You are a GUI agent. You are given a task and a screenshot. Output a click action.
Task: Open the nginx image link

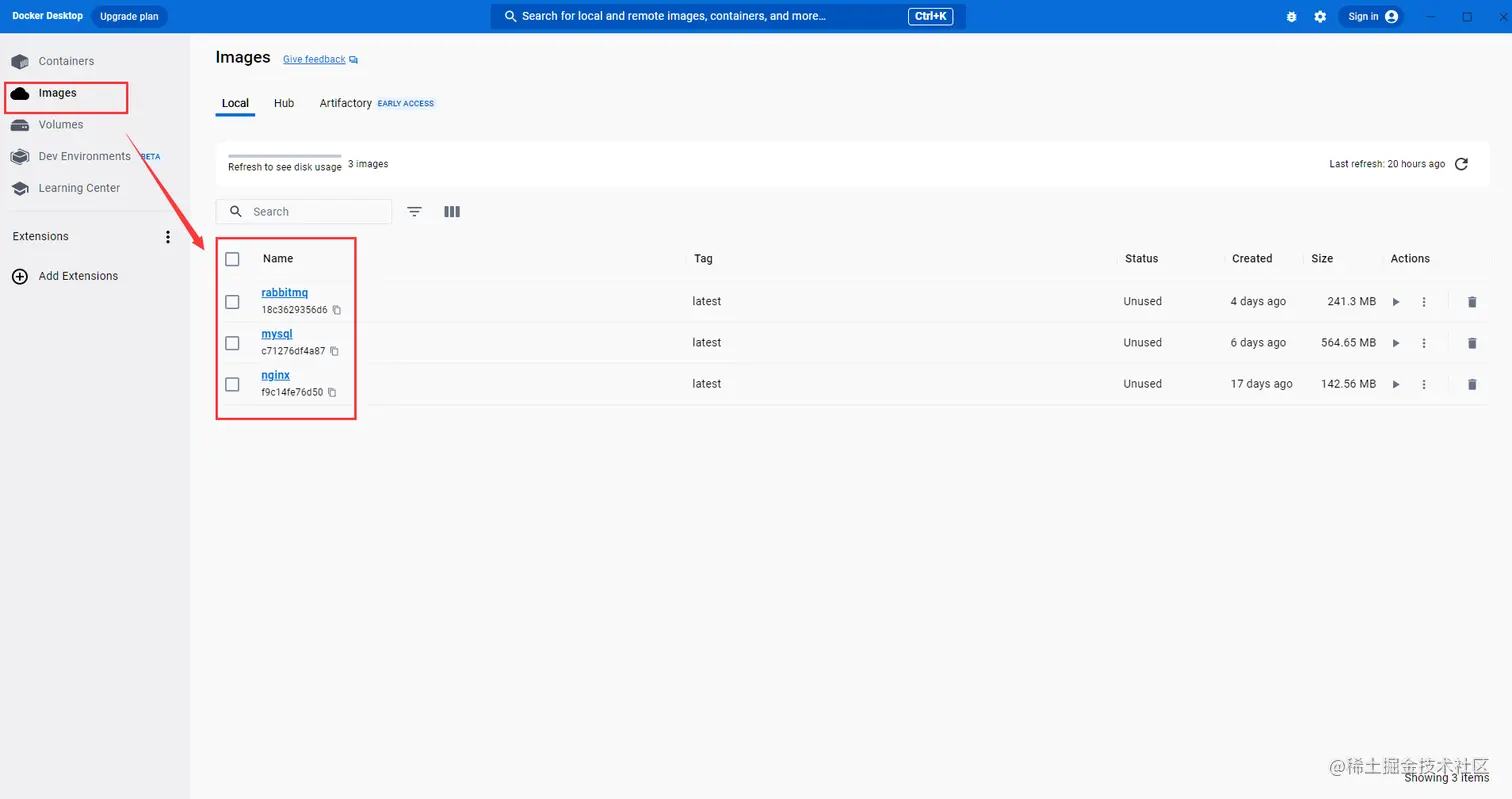[276, 375]
